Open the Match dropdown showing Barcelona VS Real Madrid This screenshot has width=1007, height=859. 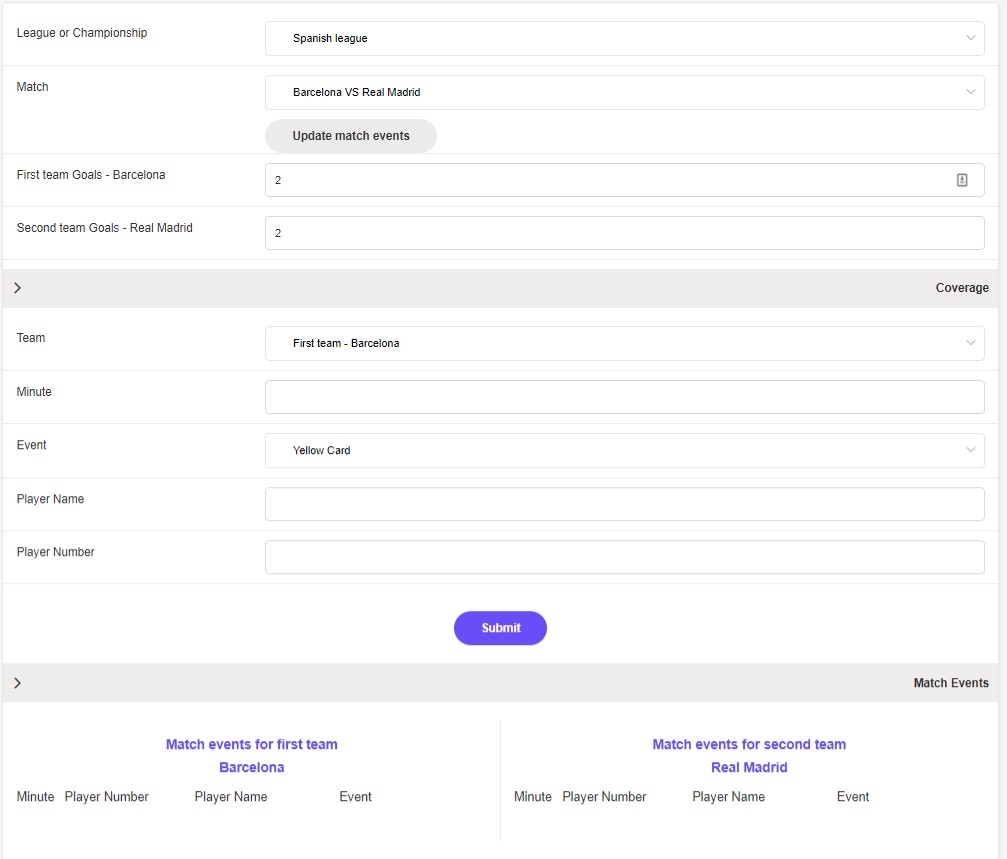tap(624, 92)
